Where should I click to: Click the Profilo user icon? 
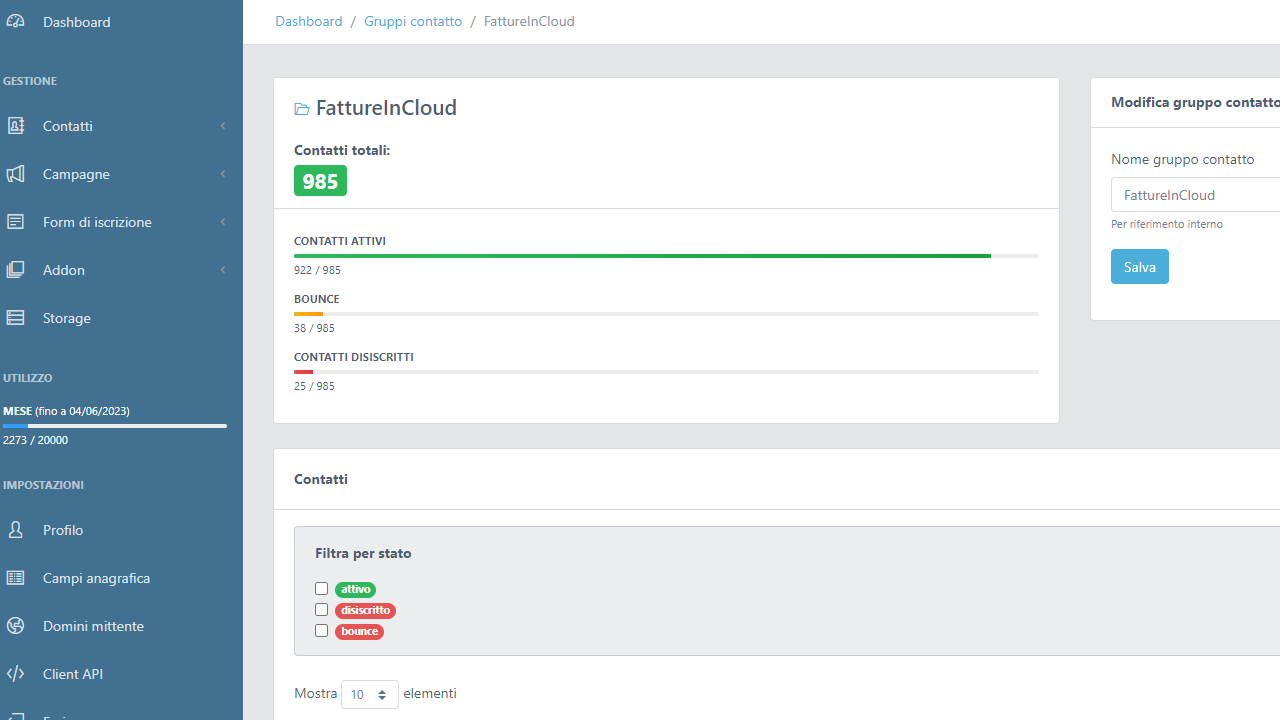[x=15, y=529]
